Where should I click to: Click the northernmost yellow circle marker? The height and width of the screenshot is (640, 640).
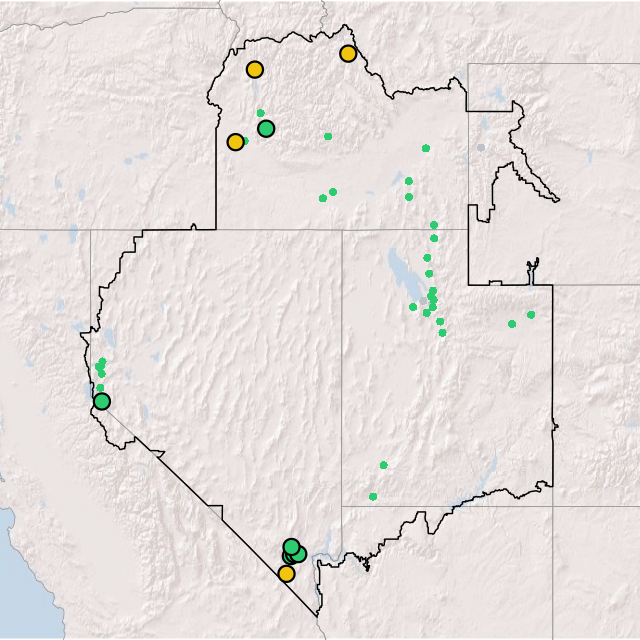pyautogui.click(x=348, y=53)
